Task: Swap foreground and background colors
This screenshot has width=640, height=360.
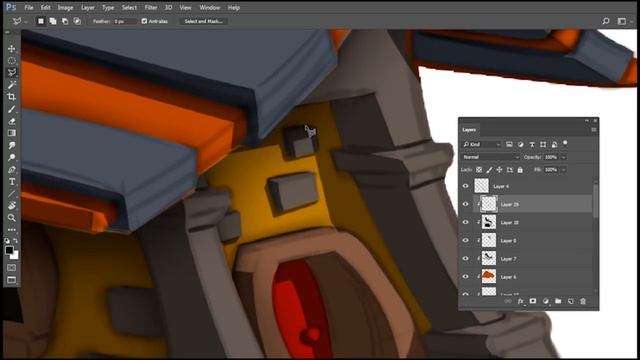Action: (x=16, y=241)
